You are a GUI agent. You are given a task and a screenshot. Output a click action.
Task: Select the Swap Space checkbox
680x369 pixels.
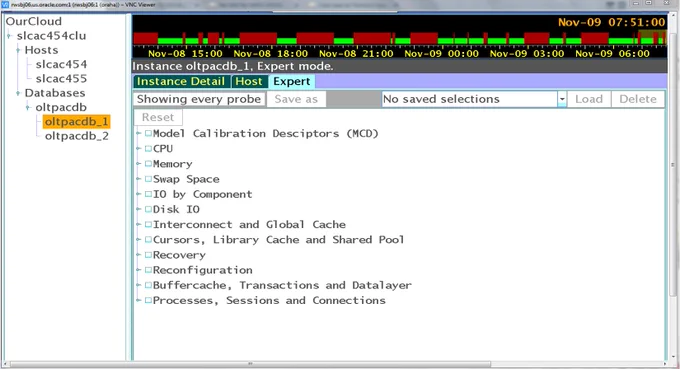tap(148, 179)
